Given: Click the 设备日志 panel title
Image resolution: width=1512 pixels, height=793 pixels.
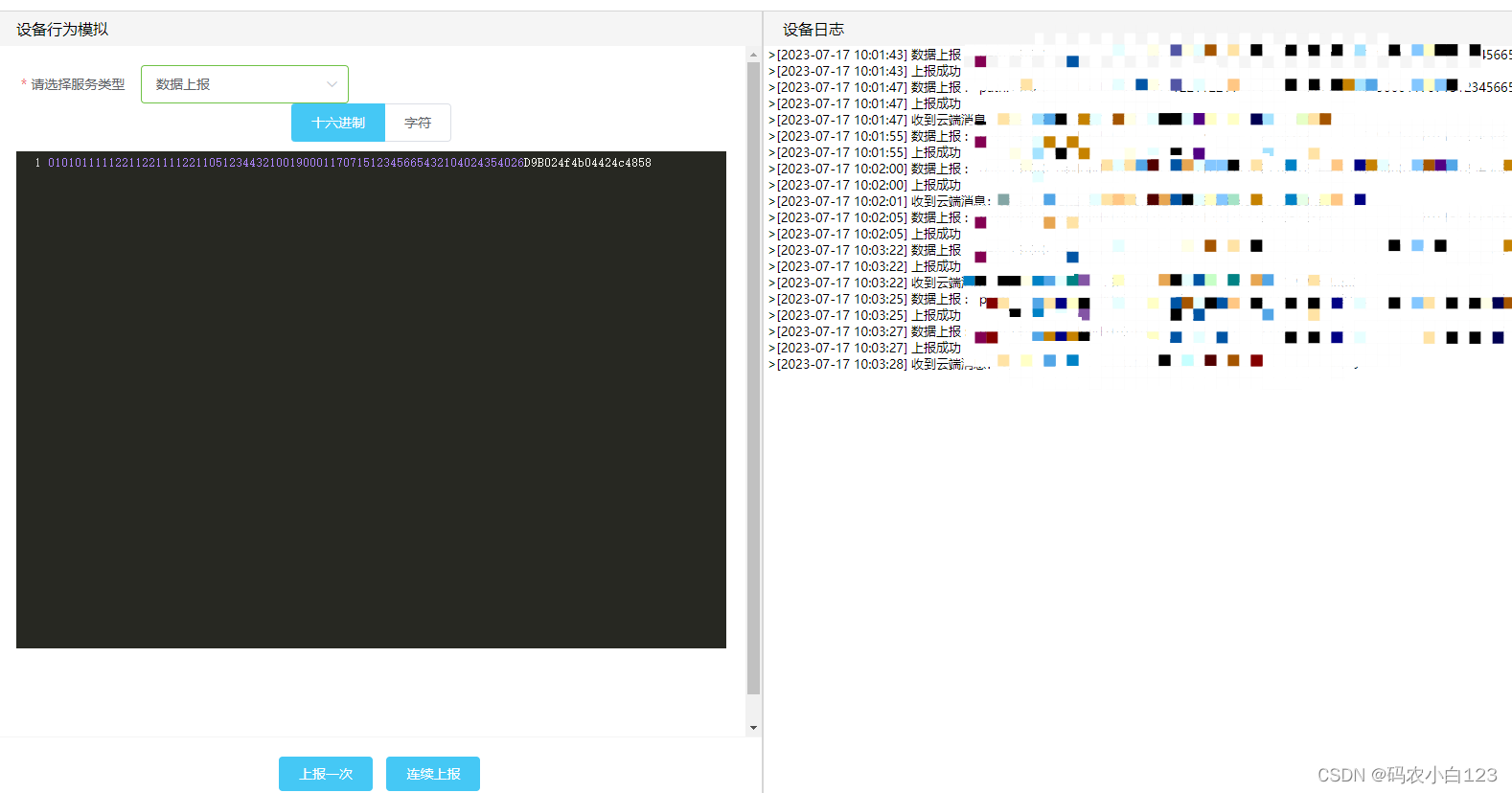Looking at the screenshot, I should pos(813,30).
